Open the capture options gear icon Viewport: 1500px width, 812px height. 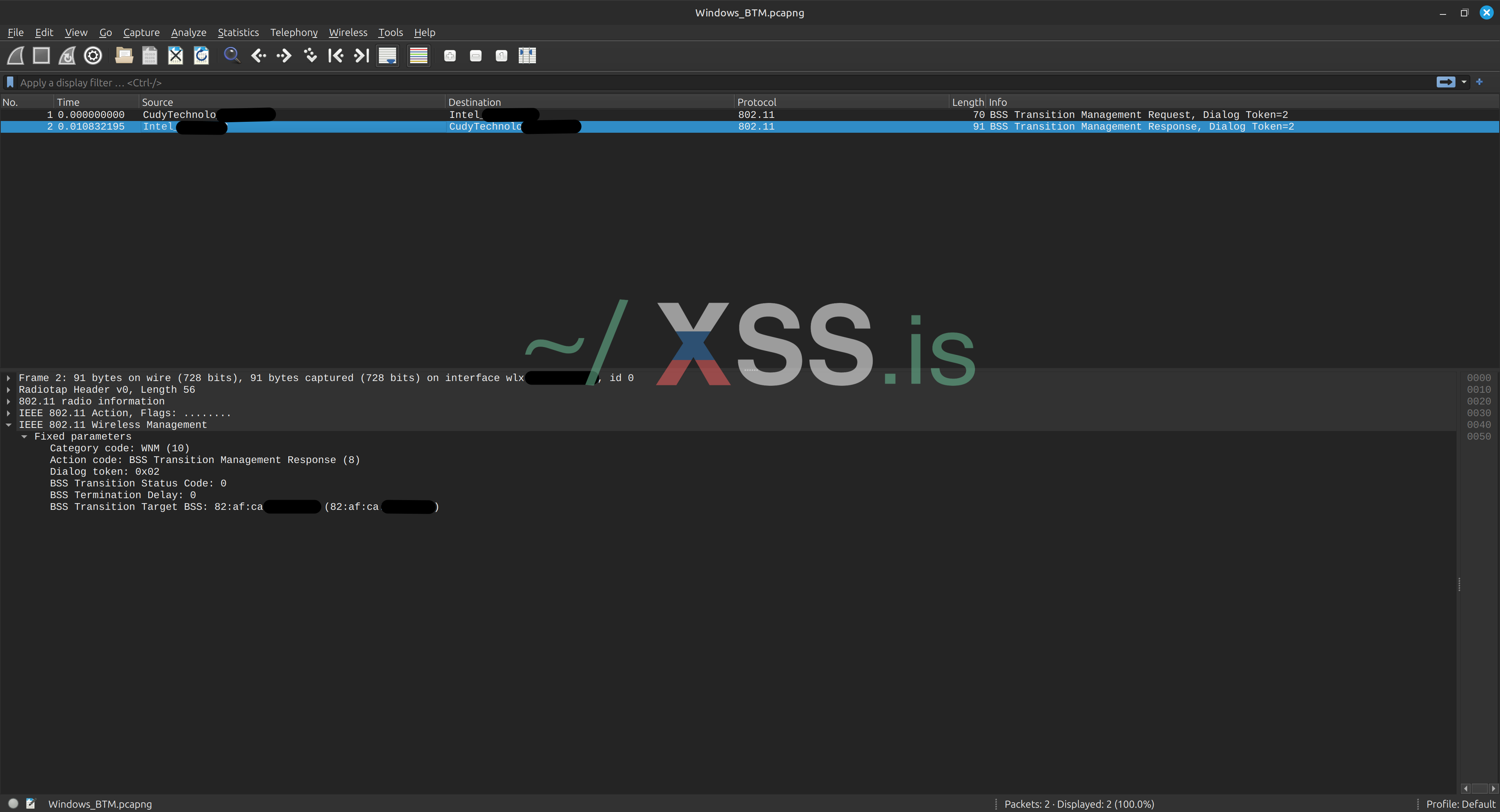coord(93,56)
